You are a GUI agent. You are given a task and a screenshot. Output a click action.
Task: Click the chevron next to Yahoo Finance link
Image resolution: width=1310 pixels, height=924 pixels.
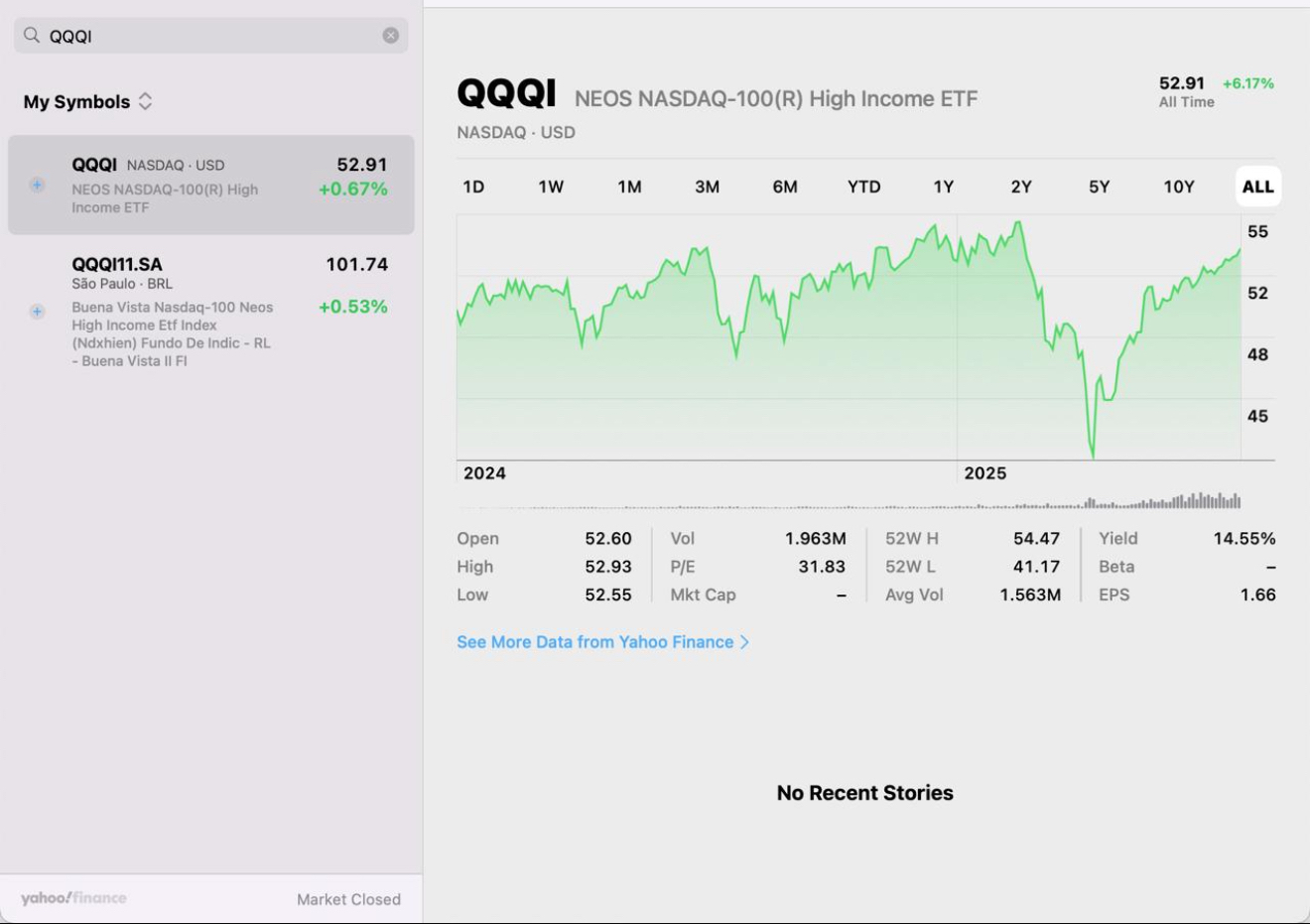coord(745,642)
